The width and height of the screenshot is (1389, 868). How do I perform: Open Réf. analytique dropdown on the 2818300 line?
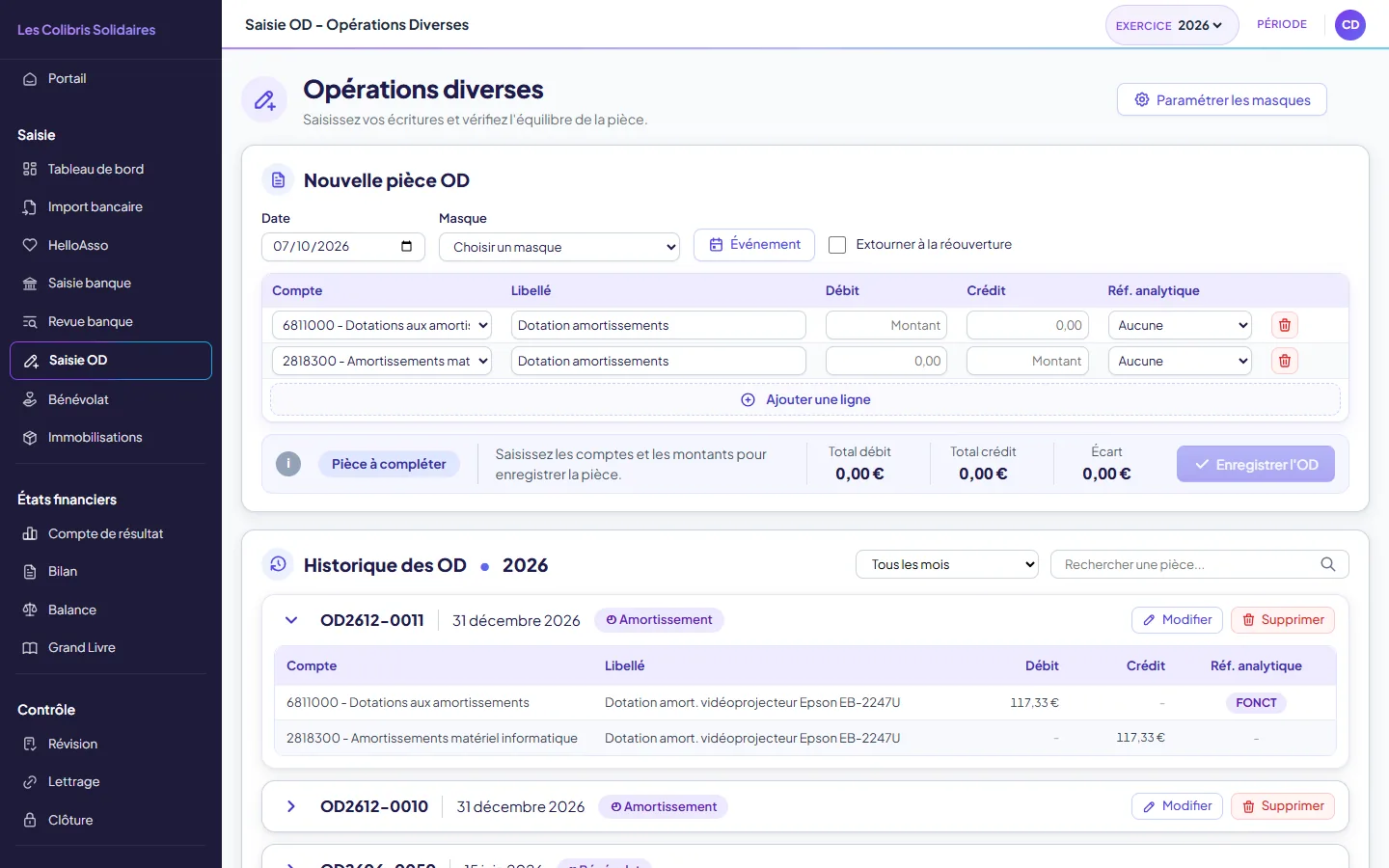coord(1180,361)
